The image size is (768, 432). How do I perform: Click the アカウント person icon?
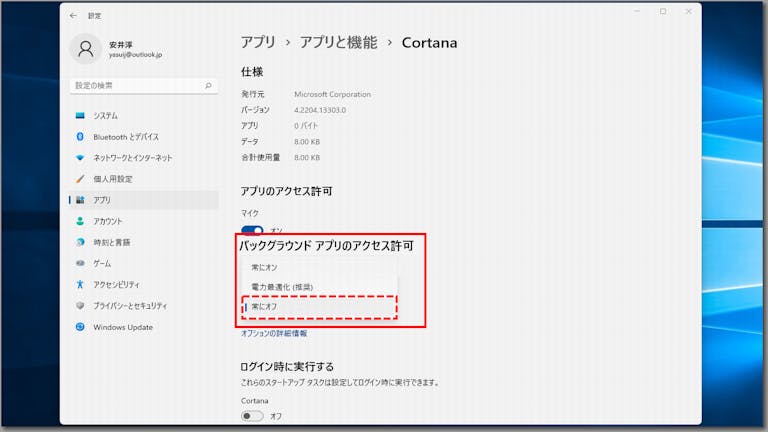[x=80, y=221]
